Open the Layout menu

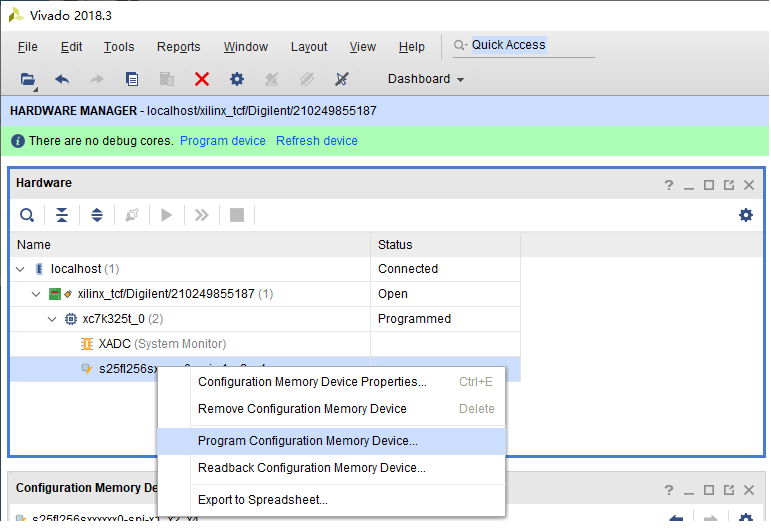click(x=309, y=47)
